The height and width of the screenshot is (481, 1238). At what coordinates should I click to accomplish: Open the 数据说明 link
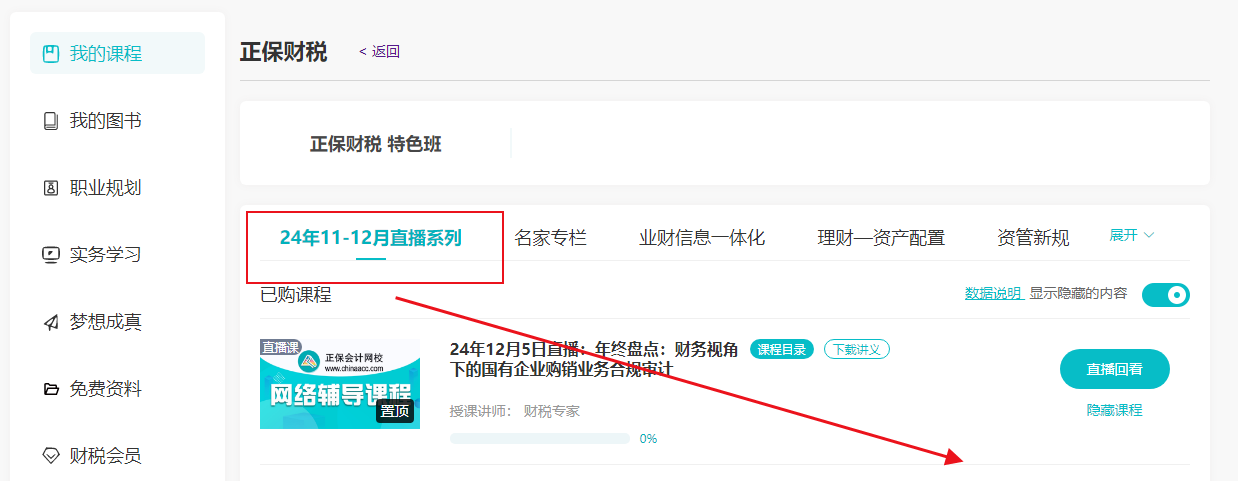click(x=993, y=293)
